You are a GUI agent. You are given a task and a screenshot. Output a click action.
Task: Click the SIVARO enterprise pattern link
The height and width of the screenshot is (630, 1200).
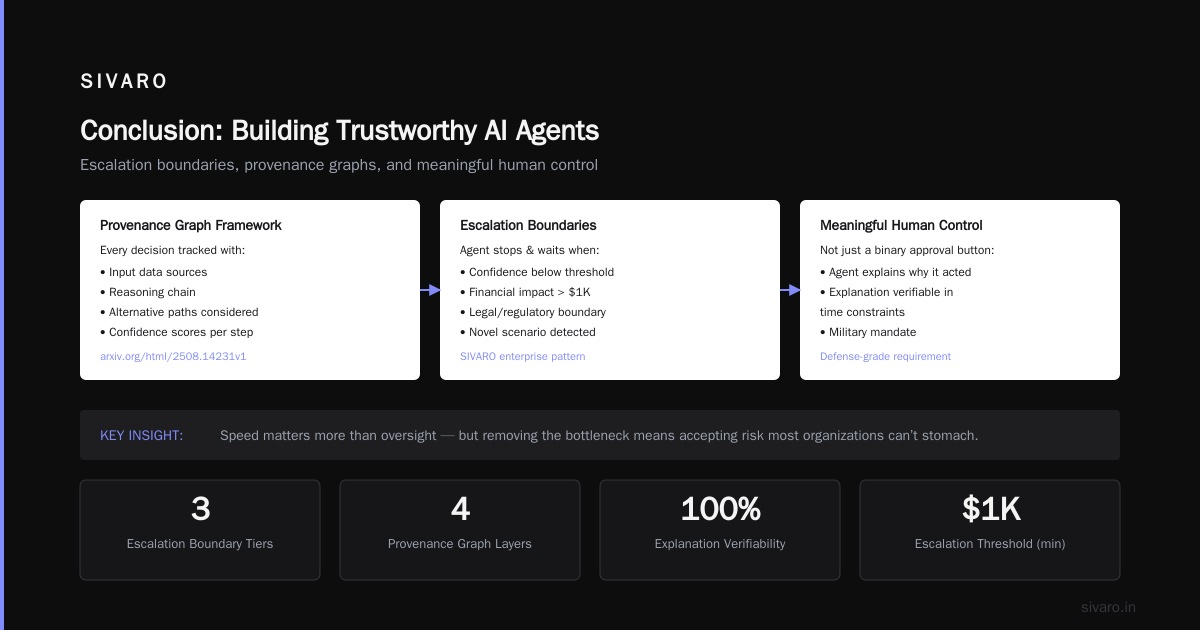pyautogui.click(x=522, y=356)
